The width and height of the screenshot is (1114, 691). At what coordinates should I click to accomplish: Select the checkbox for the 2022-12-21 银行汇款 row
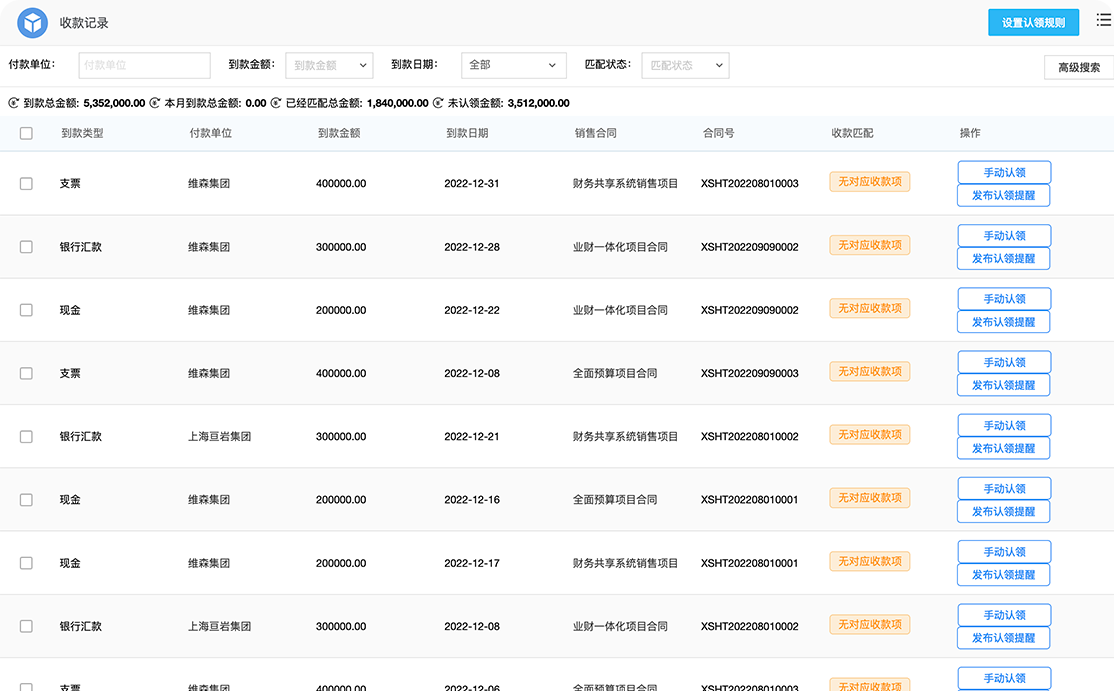pyautogui.click(x=26, y=437)
